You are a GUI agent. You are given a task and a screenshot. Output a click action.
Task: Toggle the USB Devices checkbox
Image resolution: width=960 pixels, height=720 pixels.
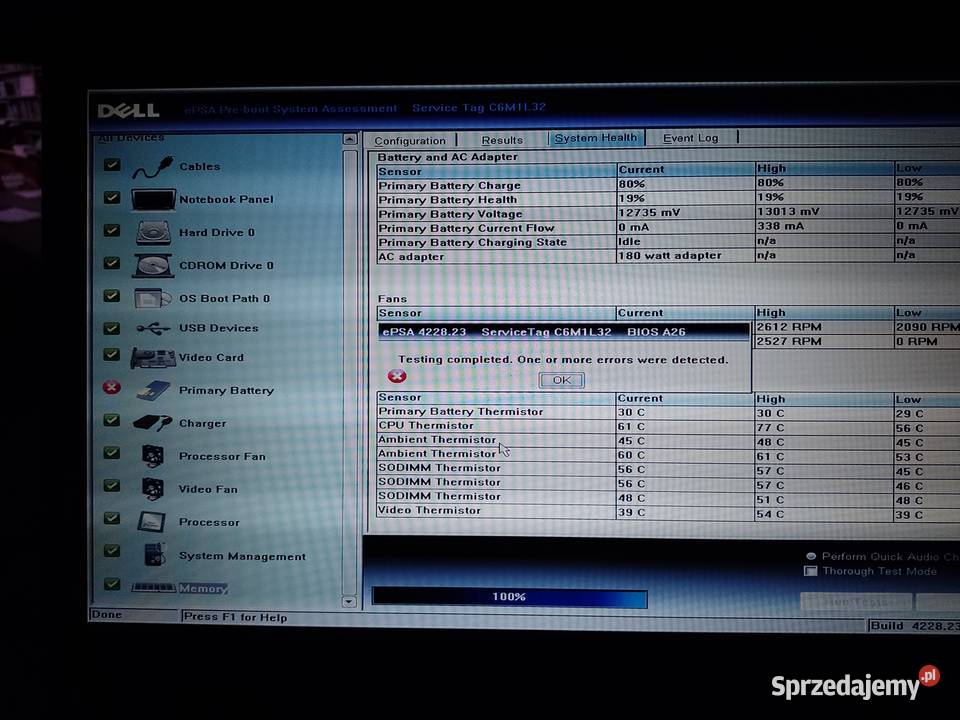111,328
